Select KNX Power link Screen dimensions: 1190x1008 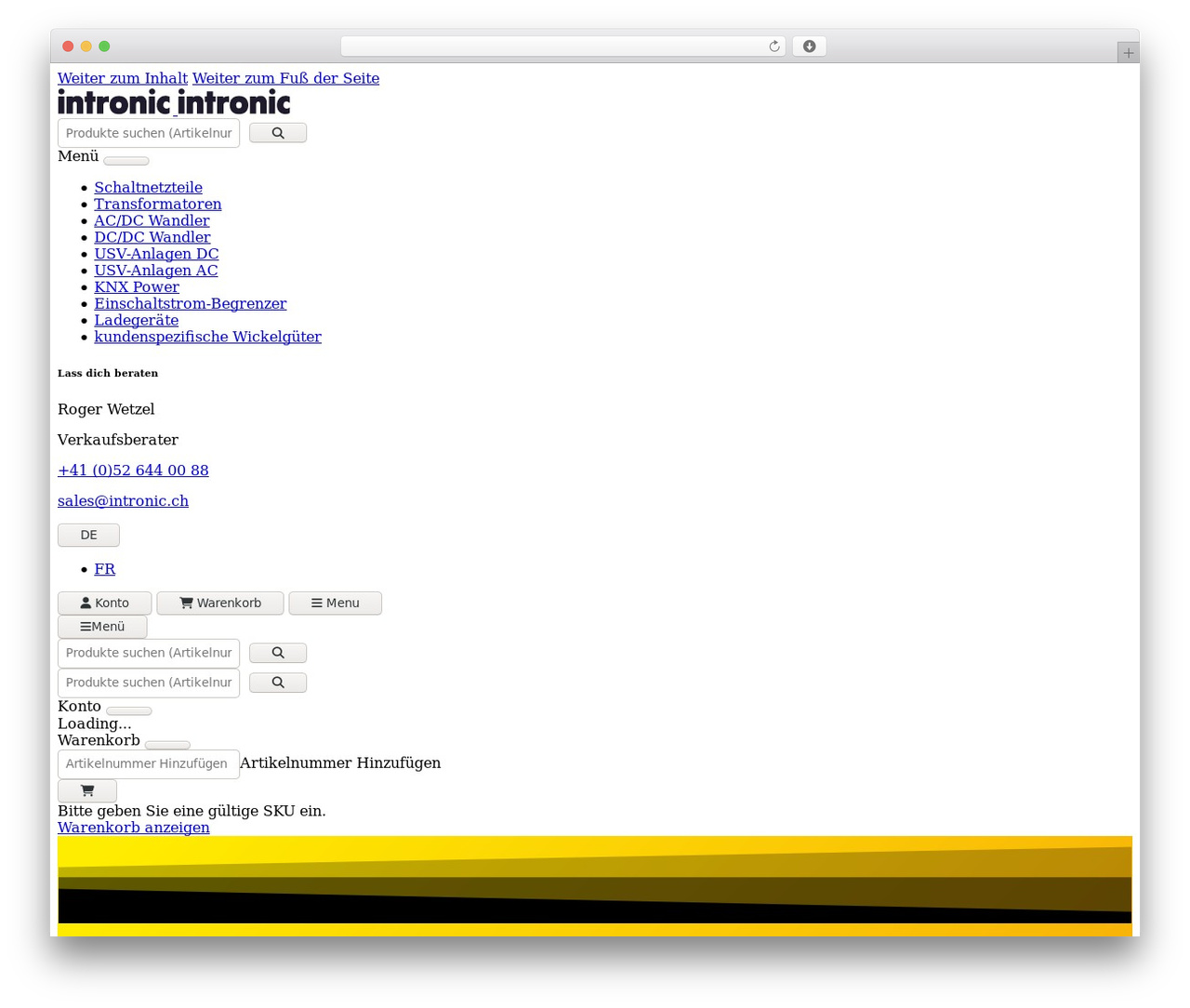coord(137,287)
